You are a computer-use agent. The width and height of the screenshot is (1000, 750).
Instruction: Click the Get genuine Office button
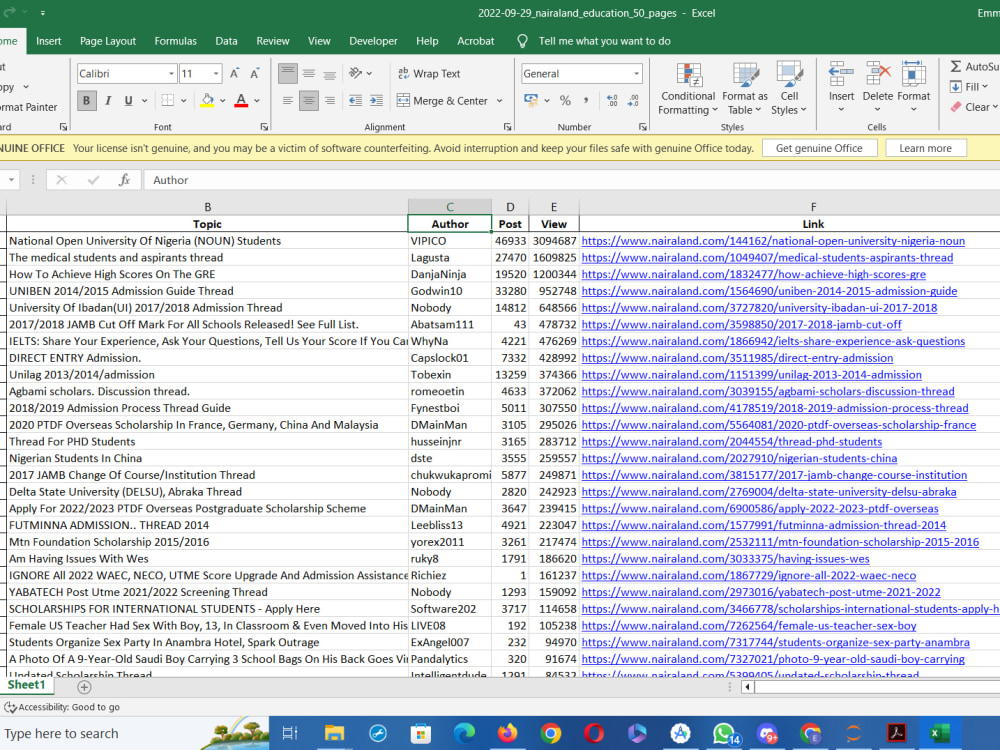[x=819, y=148]
